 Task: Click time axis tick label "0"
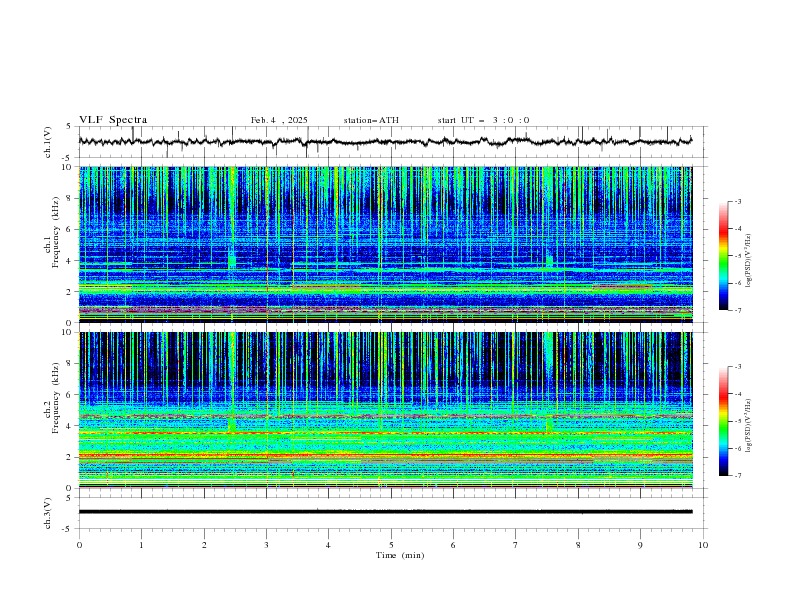pos(79,545)
